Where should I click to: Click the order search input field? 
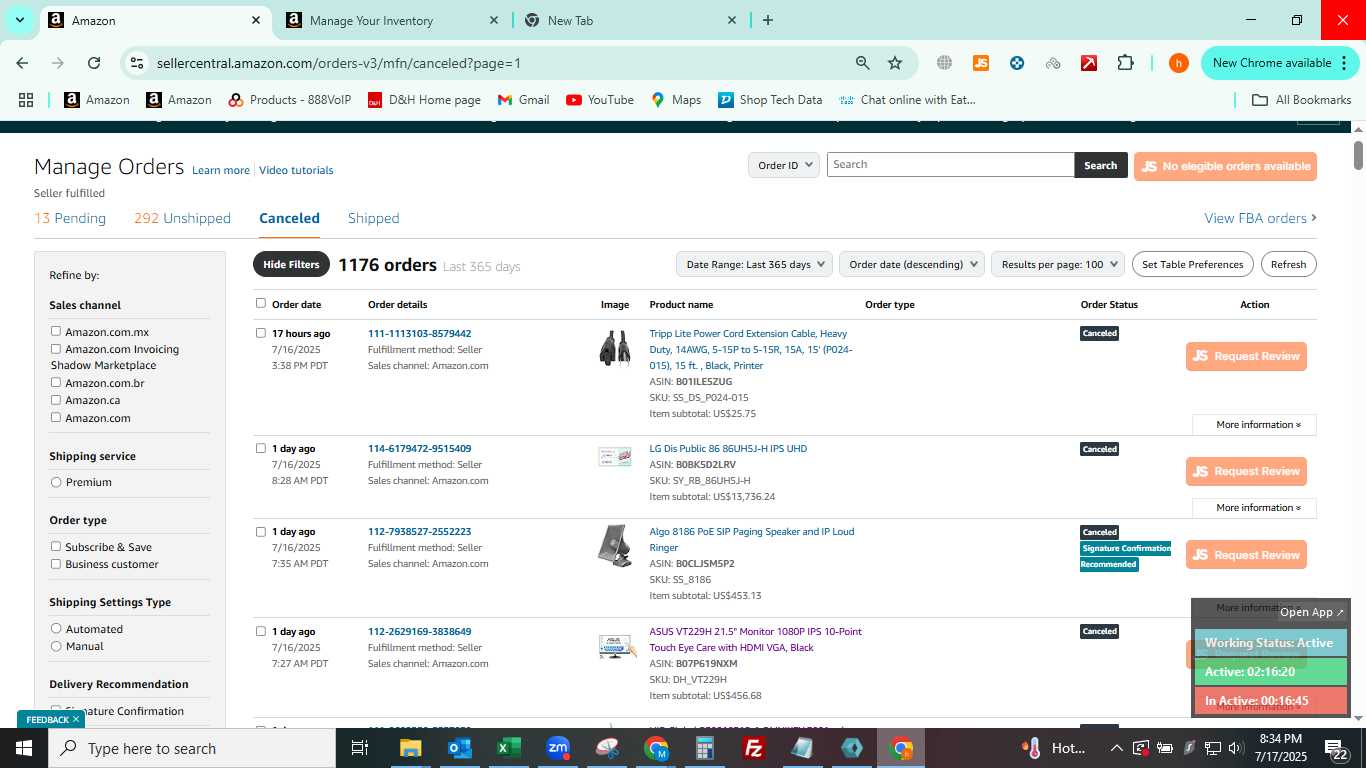coord(950,165)
